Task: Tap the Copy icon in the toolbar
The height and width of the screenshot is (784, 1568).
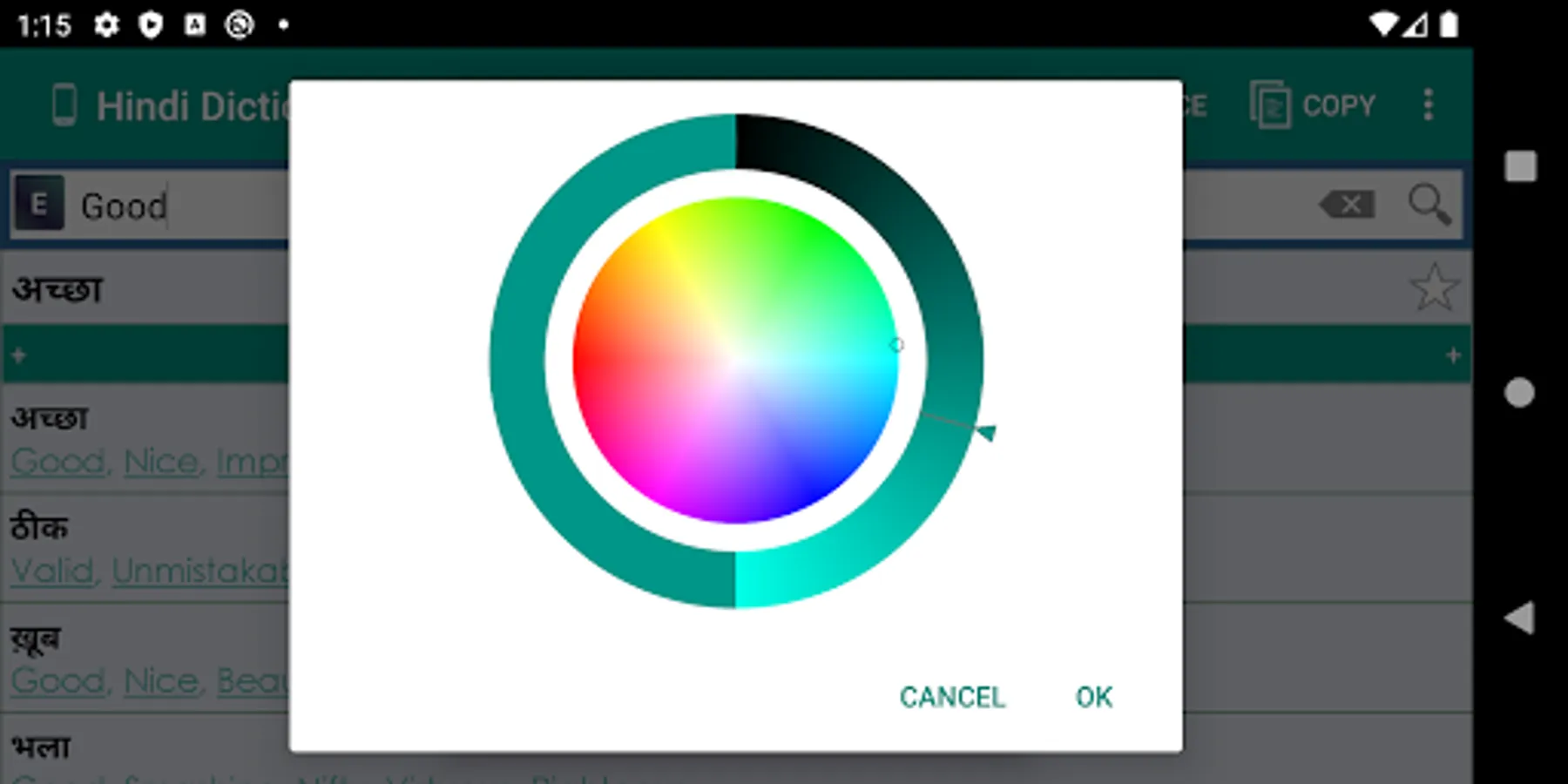Action: pyautogui.click(x=1270, y=105)
